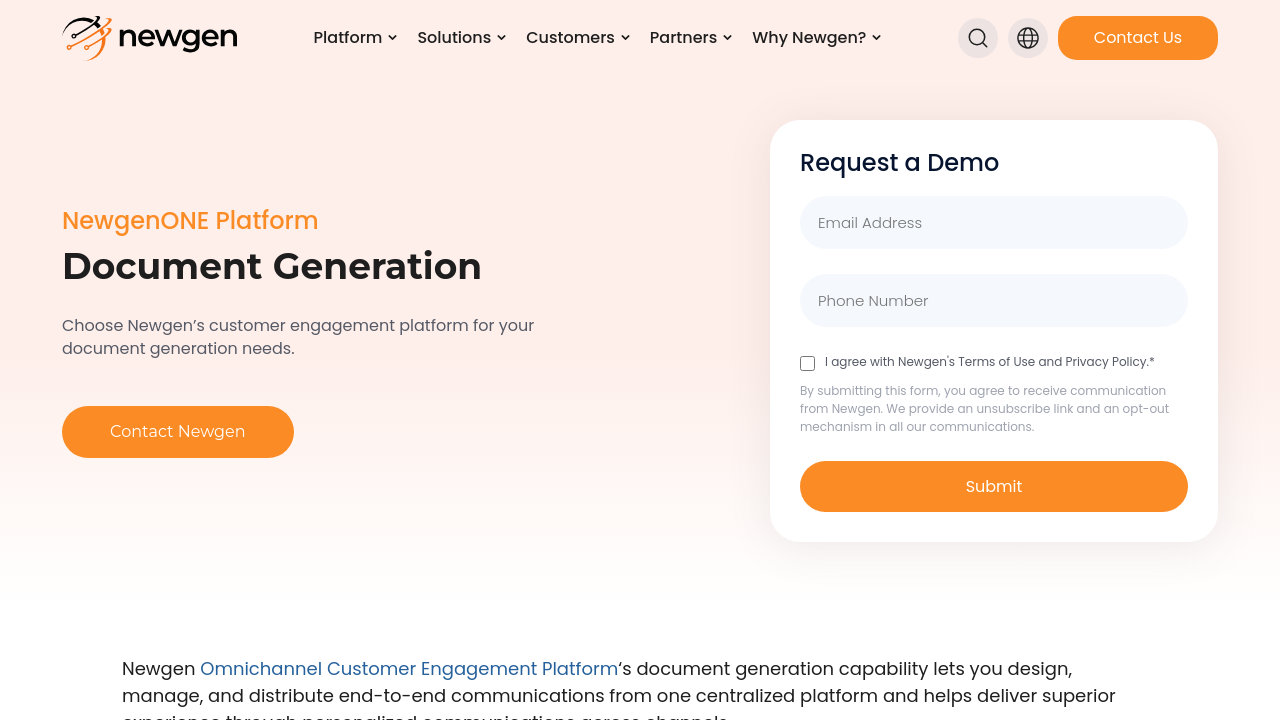Follow the Omnichannel Customer Engagement Platform link

[409, 669]
